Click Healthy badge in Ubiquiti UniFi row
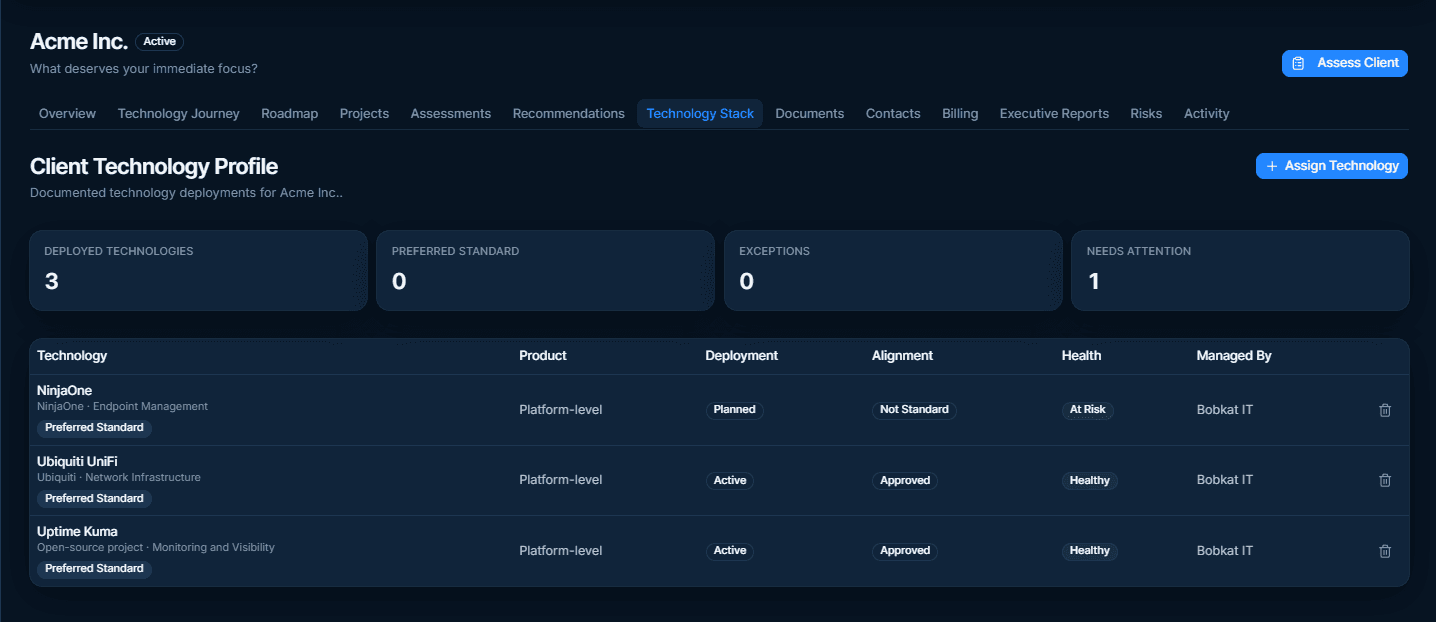1436x622 pixels. click(x=1090, y=481)
